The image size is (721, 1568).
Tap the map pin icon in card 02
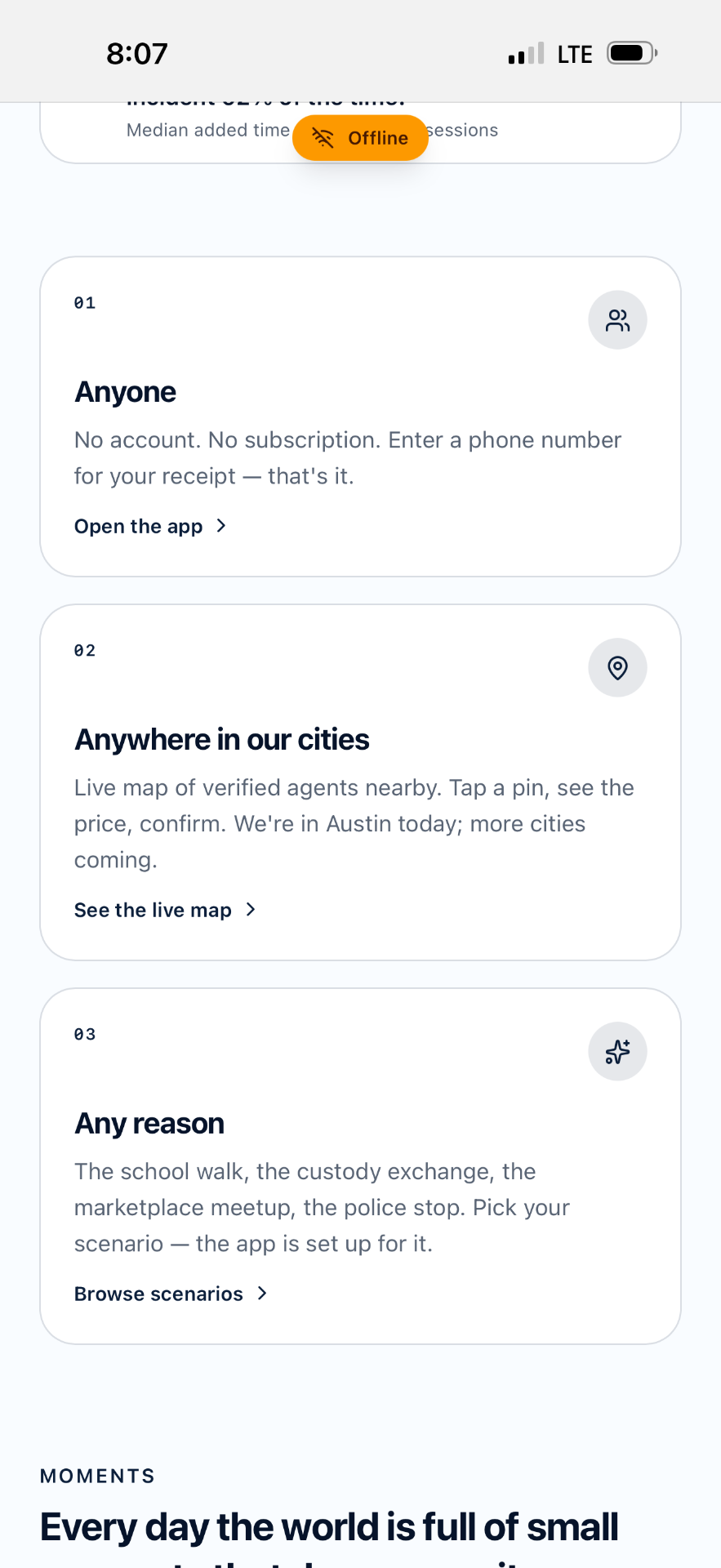pyautogui.click(x=618, y=668)
